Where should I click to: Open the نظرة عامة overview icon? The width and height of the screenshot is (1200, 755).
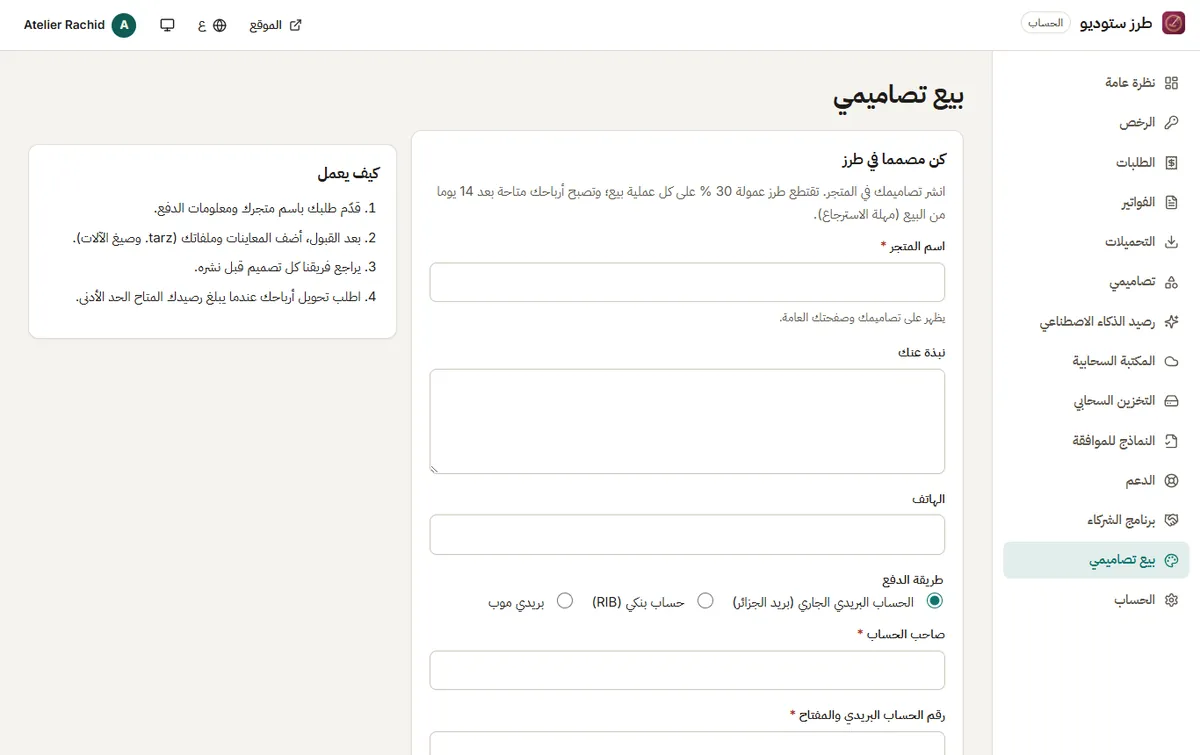[1173, 82]
